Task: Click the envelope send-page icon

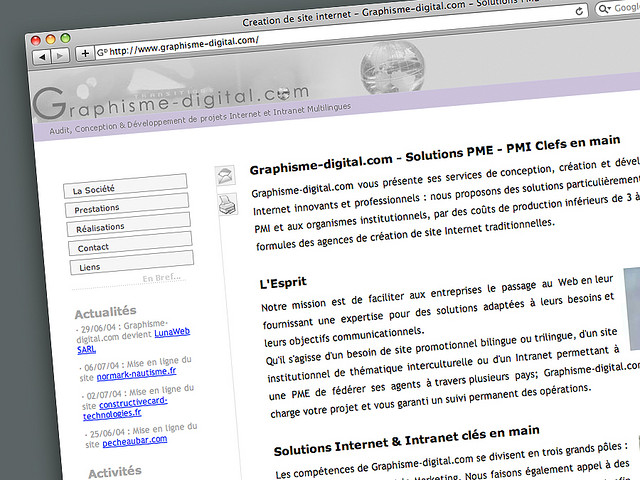Action: [225, 176]
